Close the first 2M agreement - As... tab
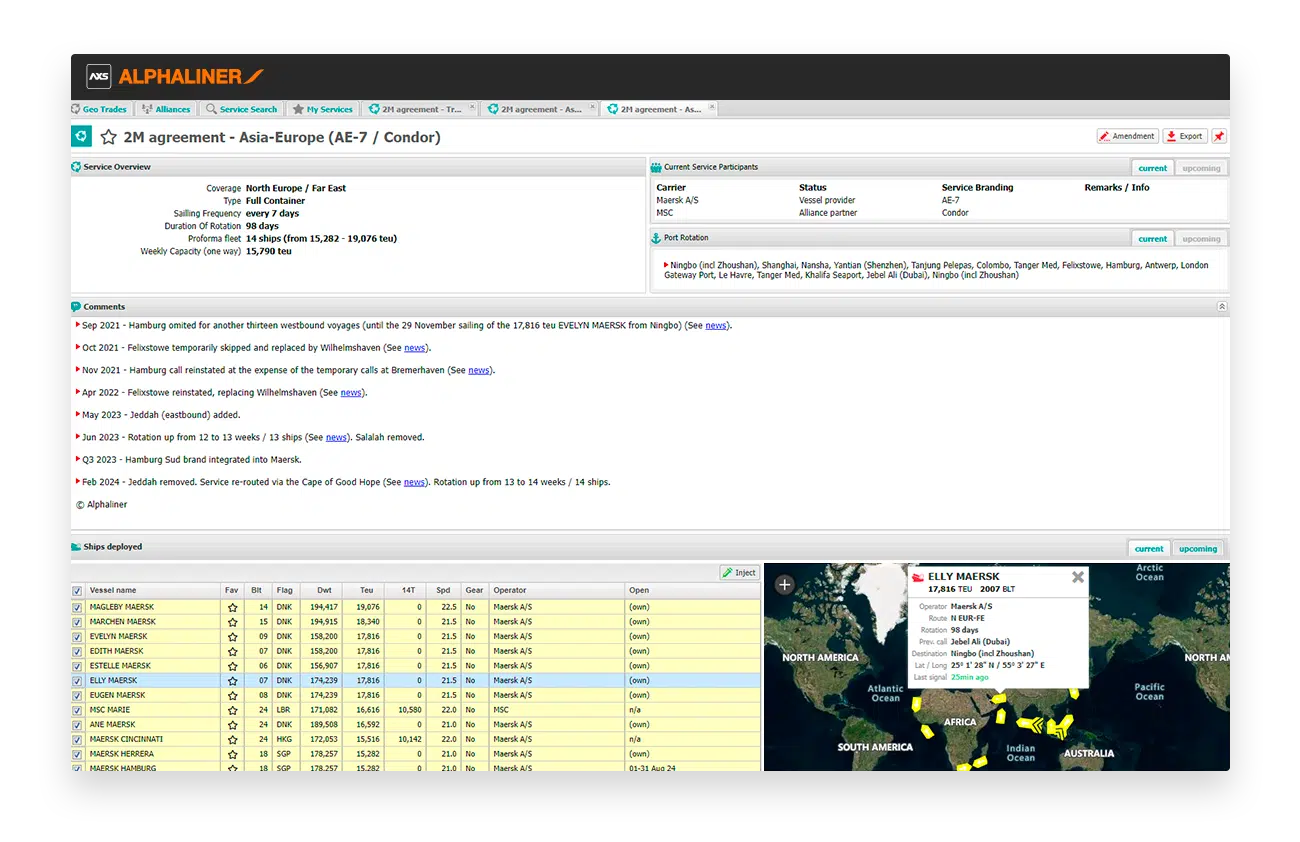The height and width of the screenshot is (842, 1300). coord(592,106)
